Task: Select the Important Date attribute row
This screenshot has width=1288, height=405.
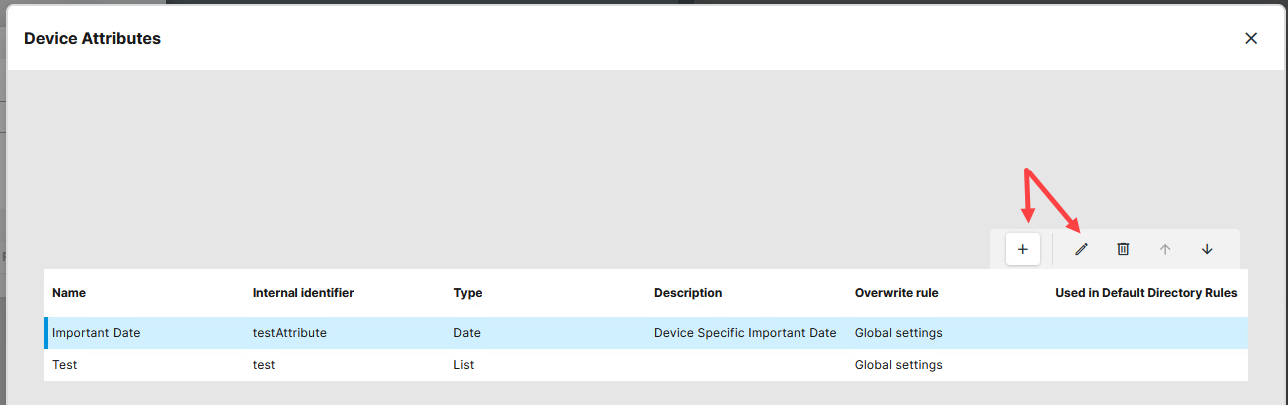Action: [x=96, y=333]
